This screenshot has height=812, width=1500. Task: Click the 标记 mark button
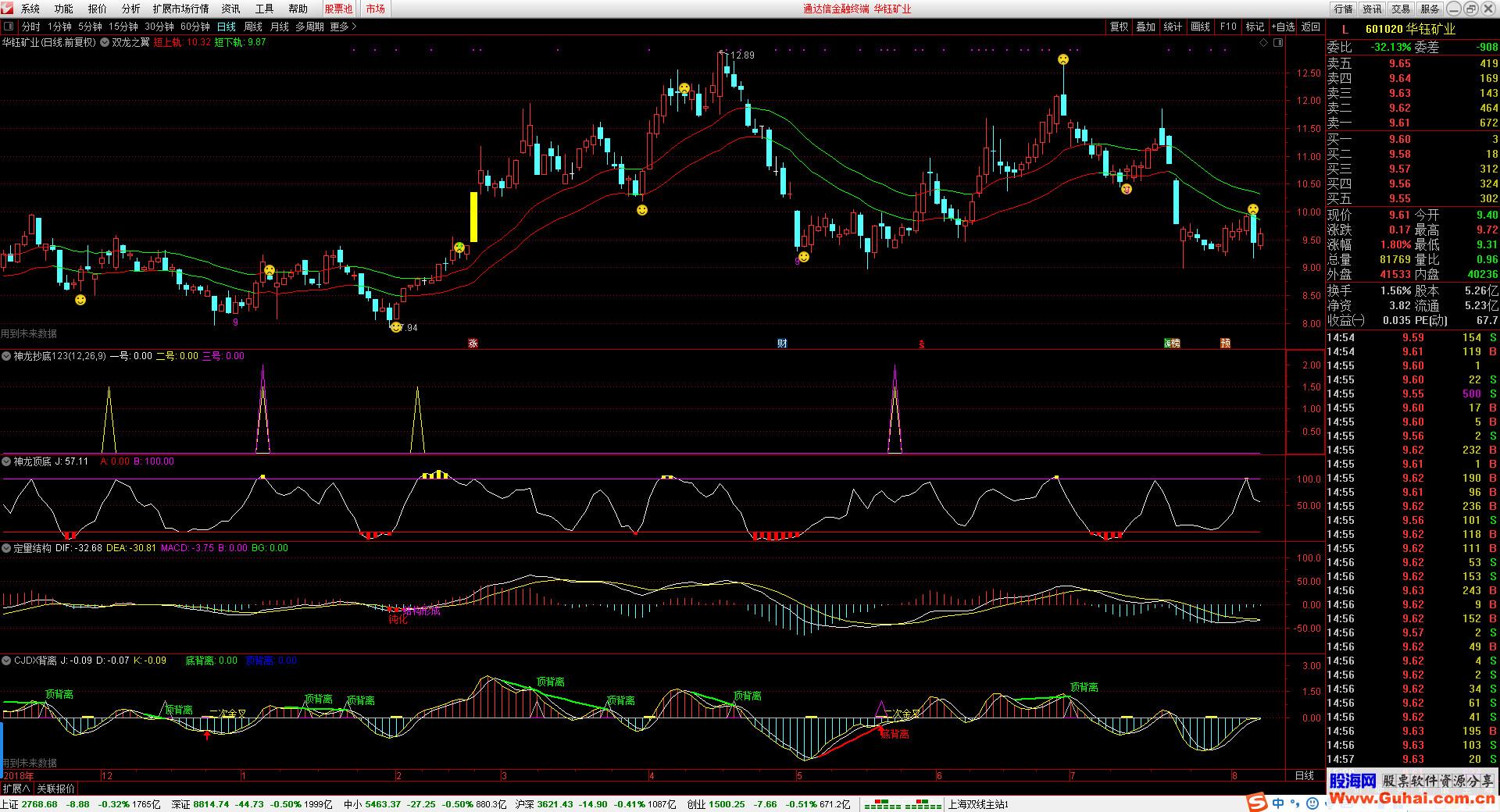(x=1255, y=27)
